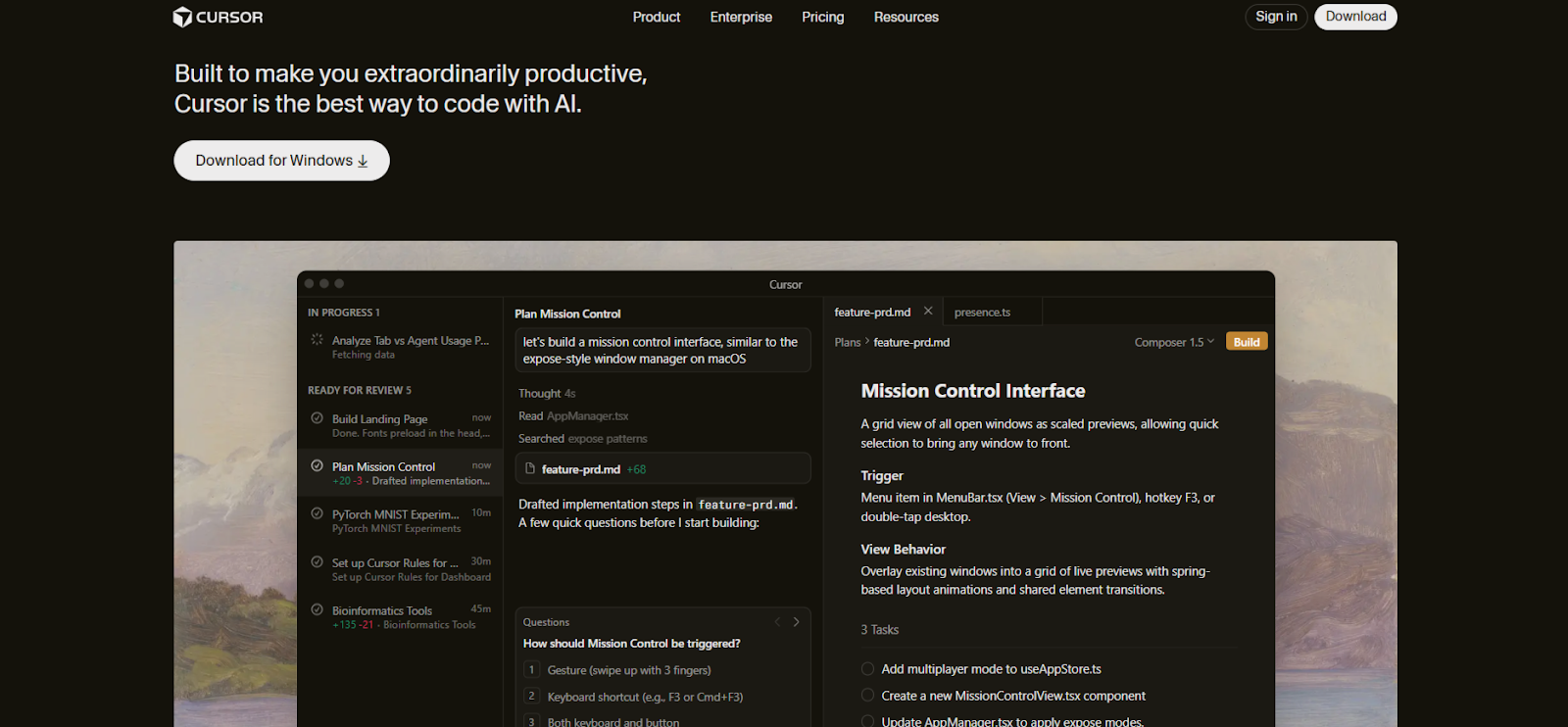Click the Trigger section heading
1568x727 pixels.
[882, 476]
